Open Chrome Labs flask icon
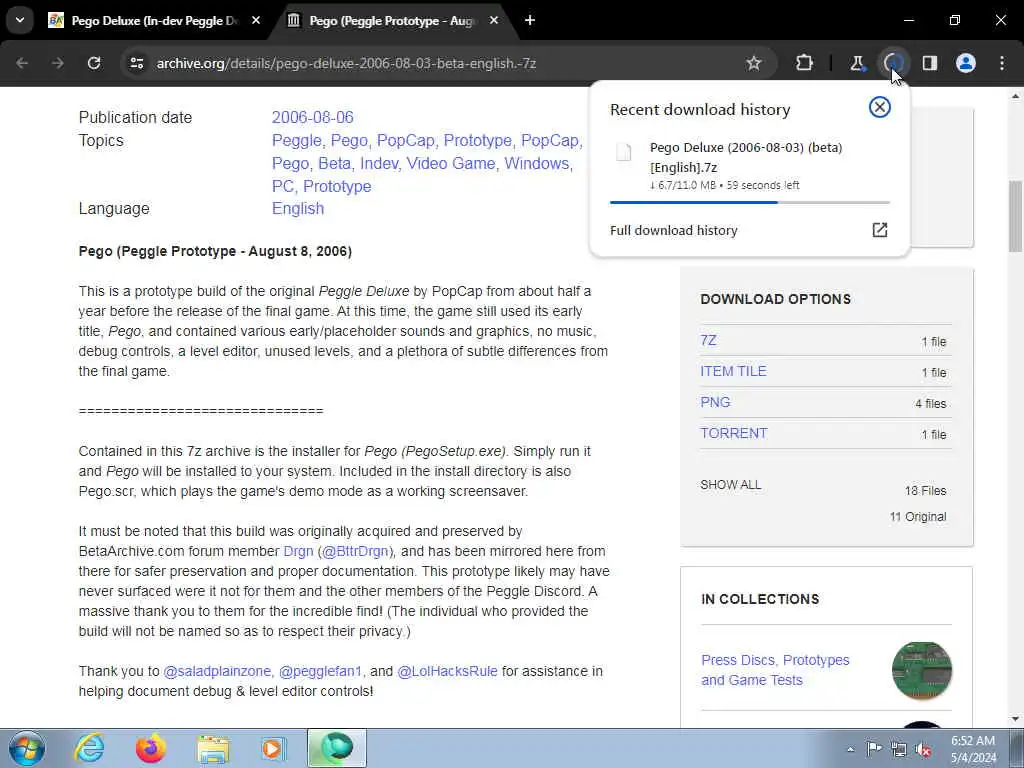Screen dimensions: 1024x768 pyautogui.click(x=857, y=63)
